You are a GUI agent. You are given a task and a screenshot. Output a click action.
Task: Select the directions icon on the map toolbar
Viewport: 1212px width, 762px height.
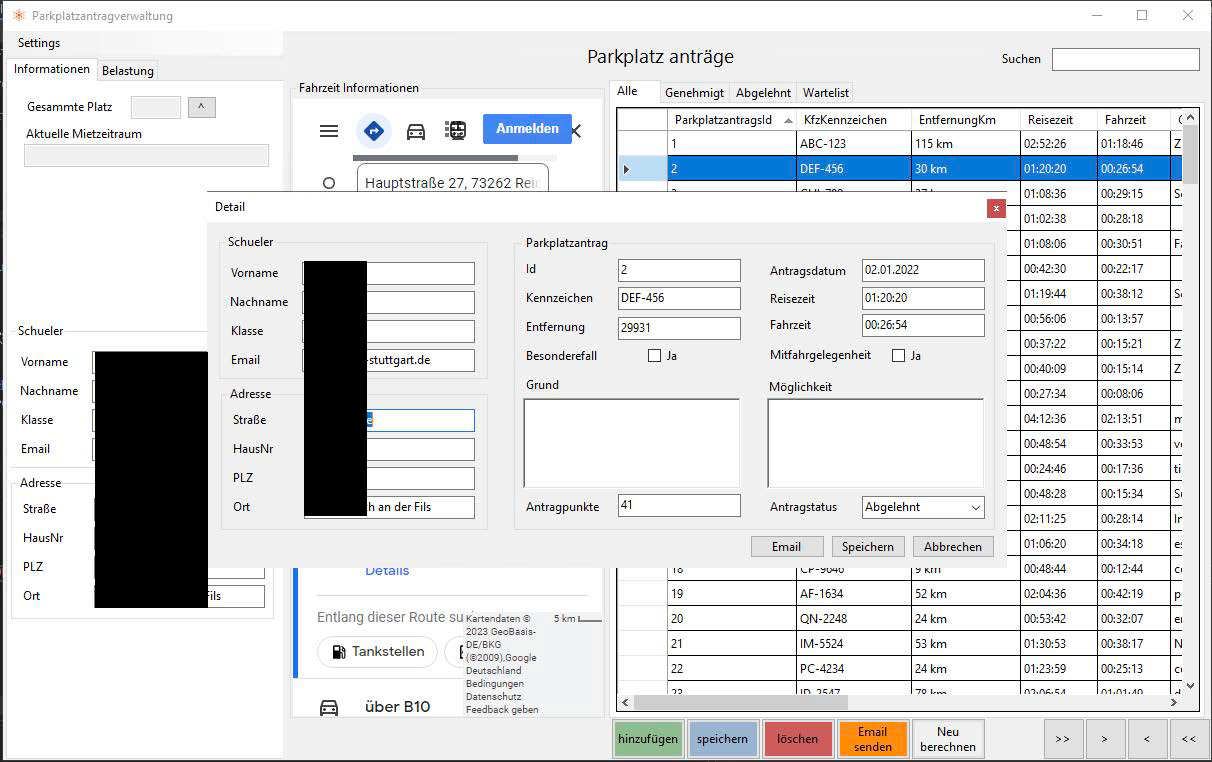click(x=373, y=130)
